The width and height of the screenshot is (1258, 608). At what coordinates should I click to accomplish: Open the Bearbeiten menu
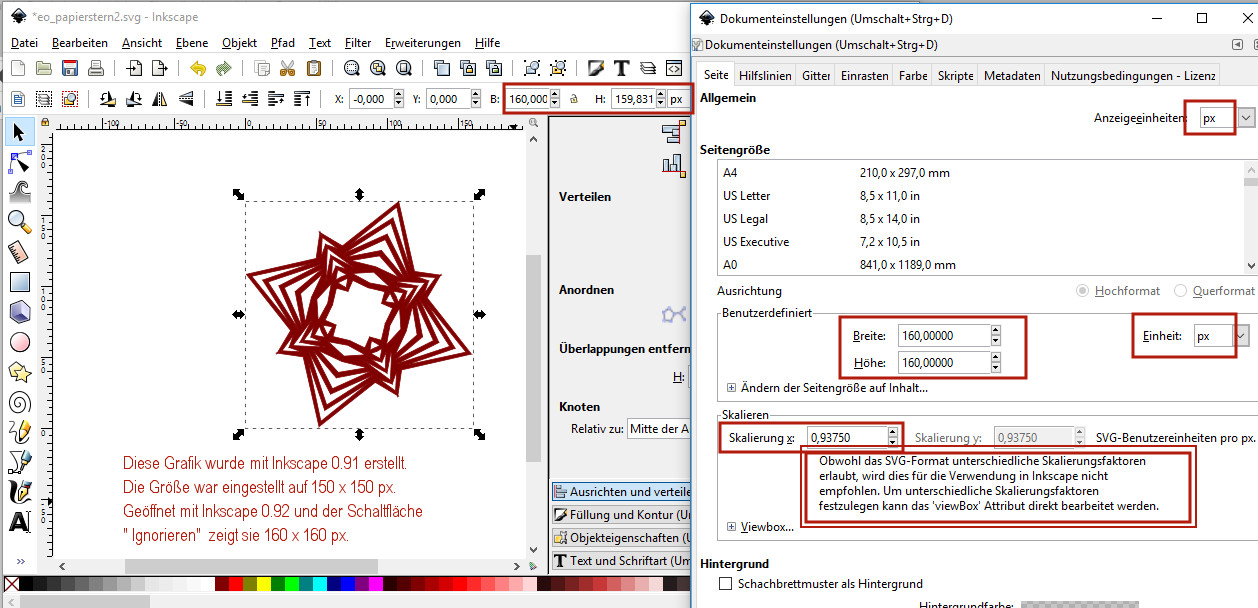(80, 43)
